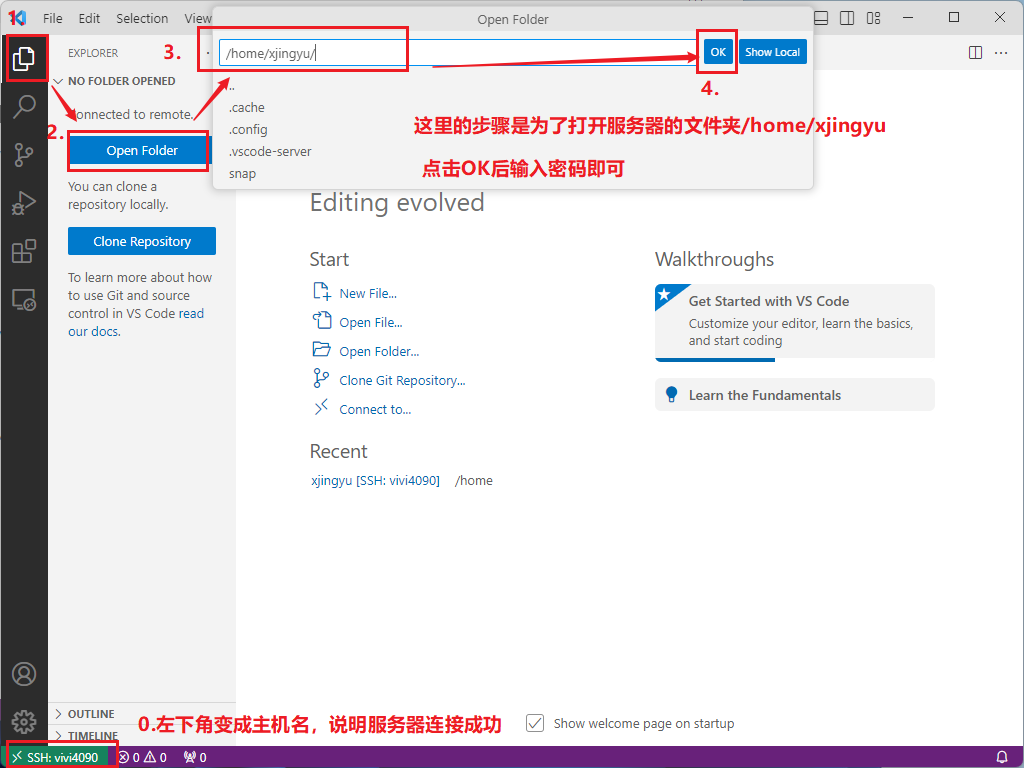This screenshot has width=1024, height=768.
Task: Click the New File icon
Action: (321, 291)
